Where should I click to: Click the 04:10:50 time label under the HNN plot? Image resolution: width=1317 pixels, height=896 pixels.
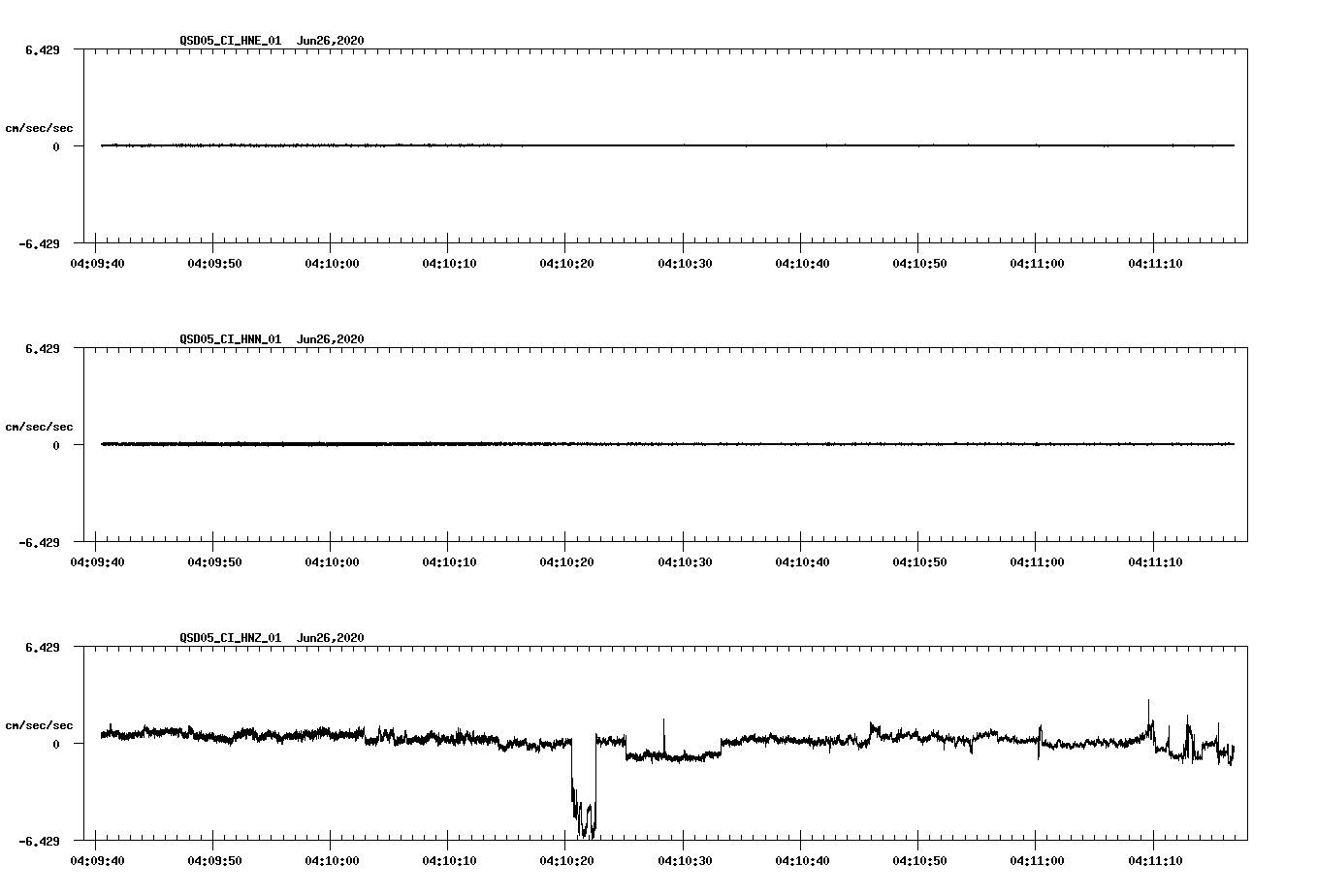click(x=918, y=562)
